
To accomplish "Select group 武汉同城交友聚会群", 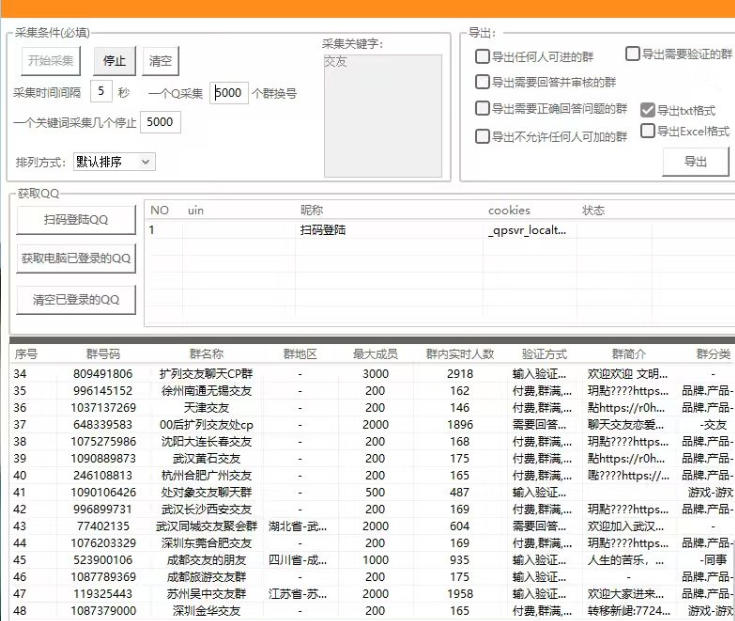I will [x=206, y=526].
